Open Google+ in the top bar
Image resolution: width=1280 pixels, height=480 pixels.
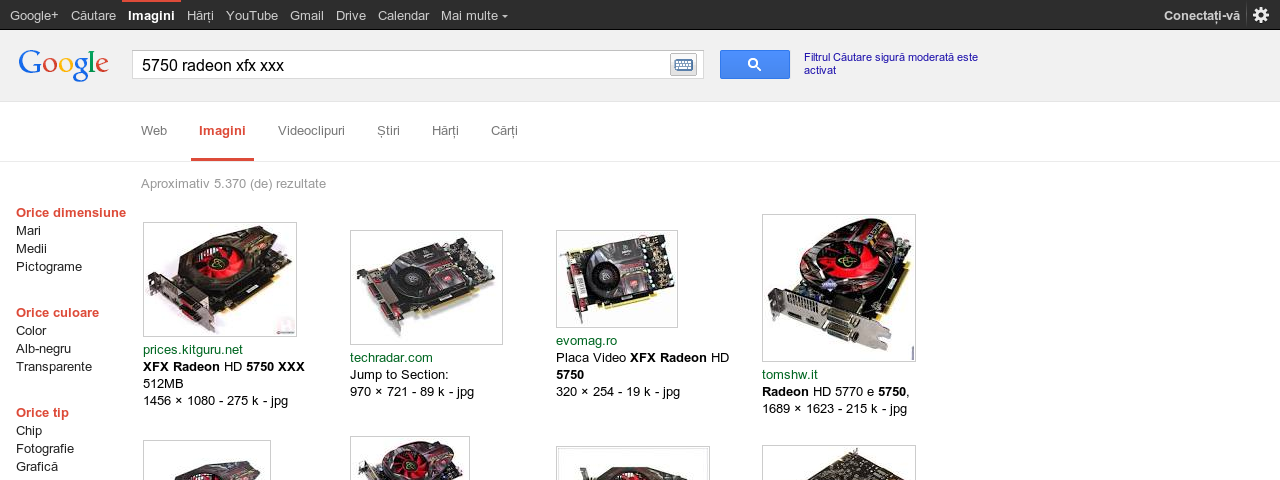coord(34,15)
